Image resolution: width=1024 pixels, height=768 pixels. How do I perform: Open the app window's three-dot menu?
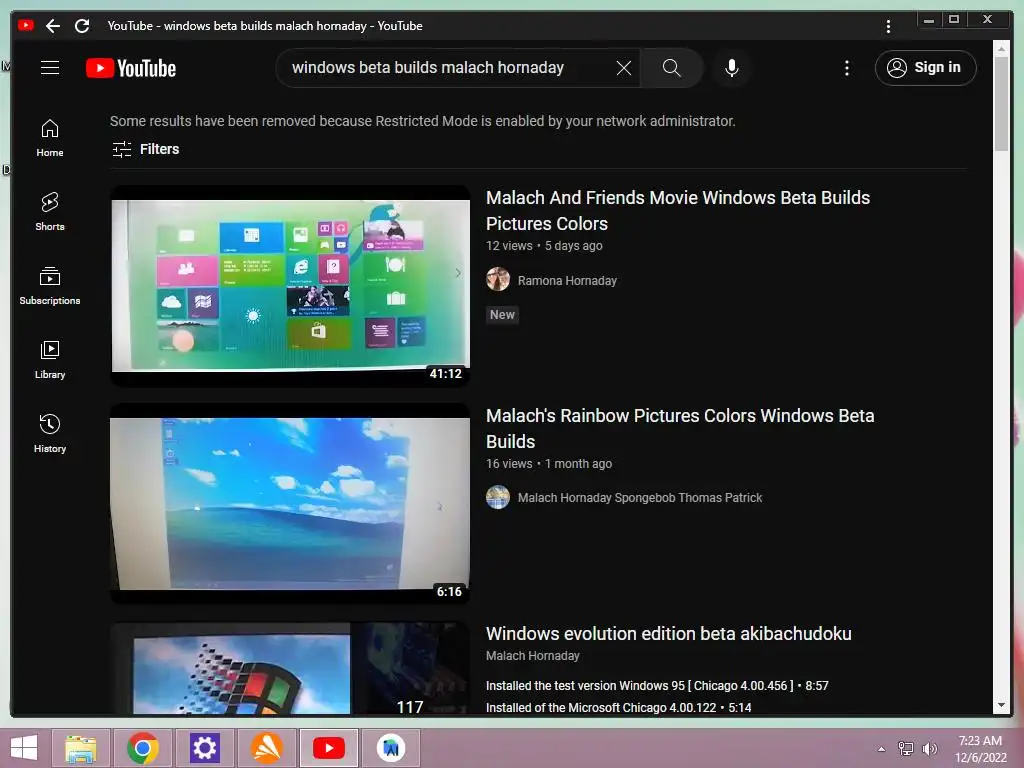pyautogui.click(x=888, y=26)
